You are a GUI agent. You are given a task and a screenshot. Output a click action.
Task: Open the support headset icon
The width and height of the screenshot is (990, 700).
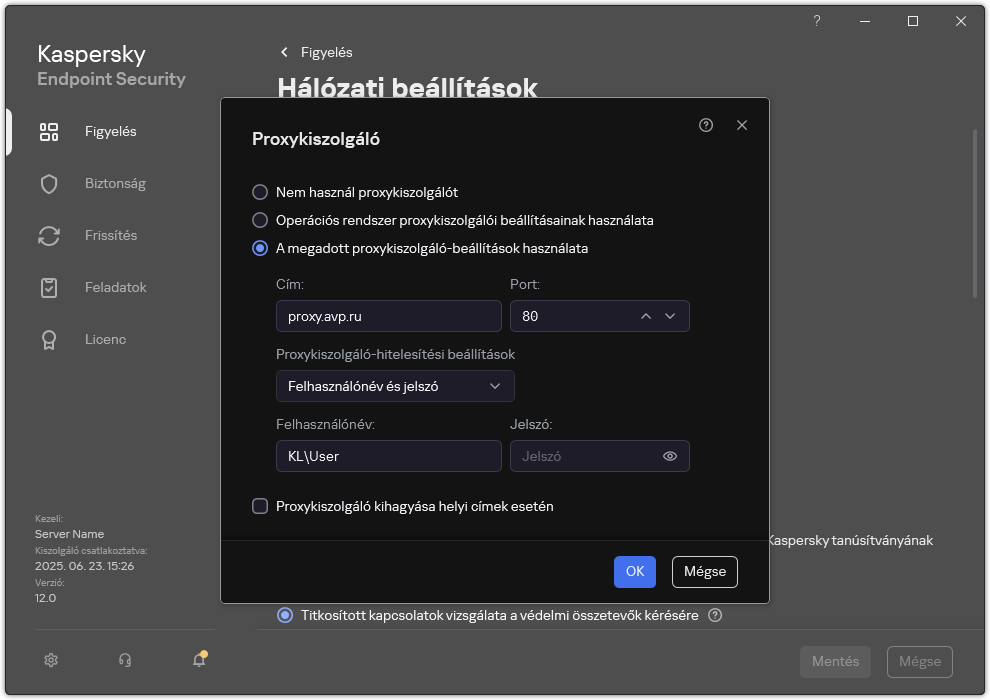125,660
